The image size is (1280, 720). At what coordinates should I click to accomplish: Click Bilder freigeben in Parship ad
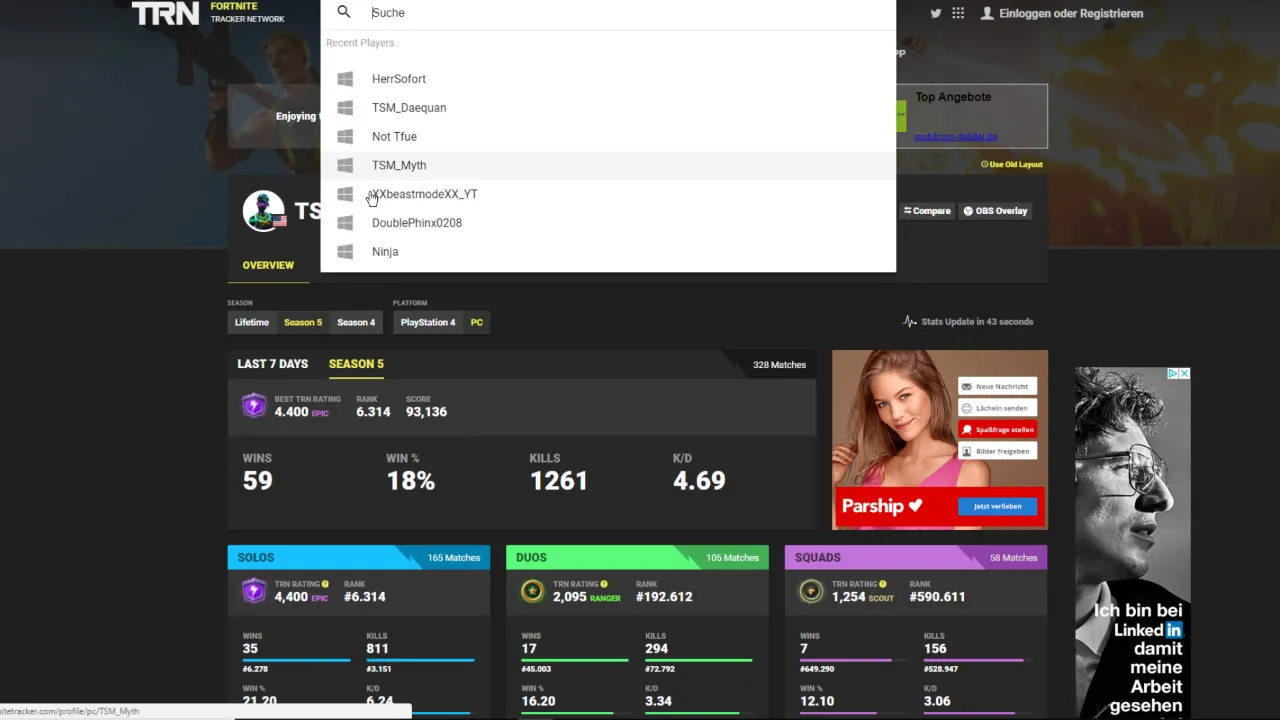997,451
